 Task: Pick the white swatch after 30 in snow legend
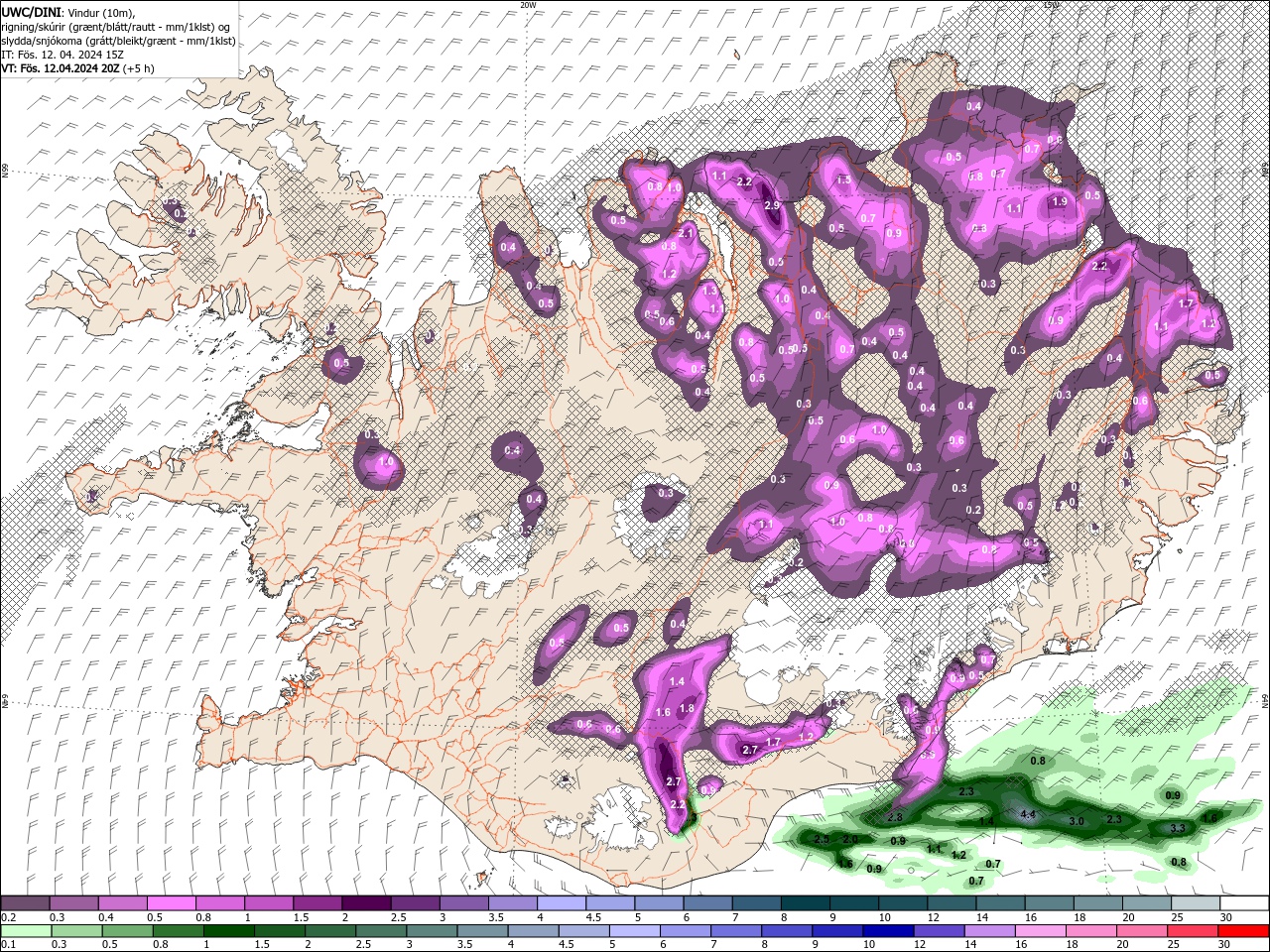click(x=1245, y=903)
